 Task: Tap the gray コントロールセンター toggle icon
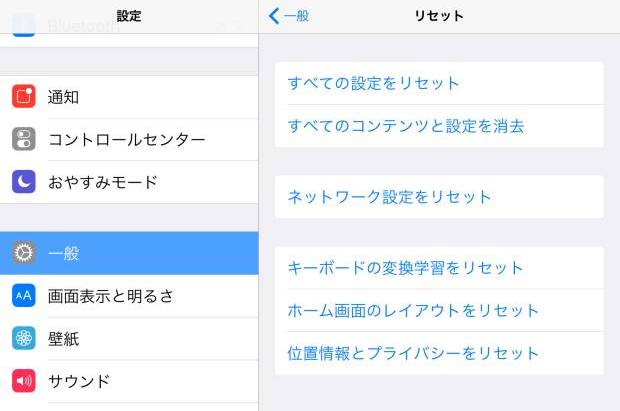pyautogui.click(x=24, y=139)
